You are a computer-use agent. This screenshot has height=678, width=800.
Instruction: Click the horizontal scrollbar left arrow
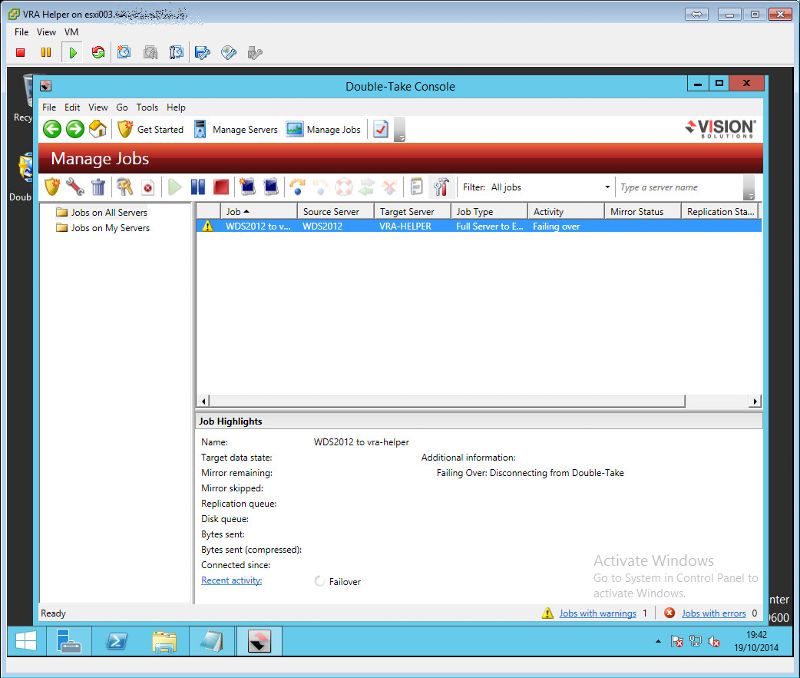(x=204, y=401)
